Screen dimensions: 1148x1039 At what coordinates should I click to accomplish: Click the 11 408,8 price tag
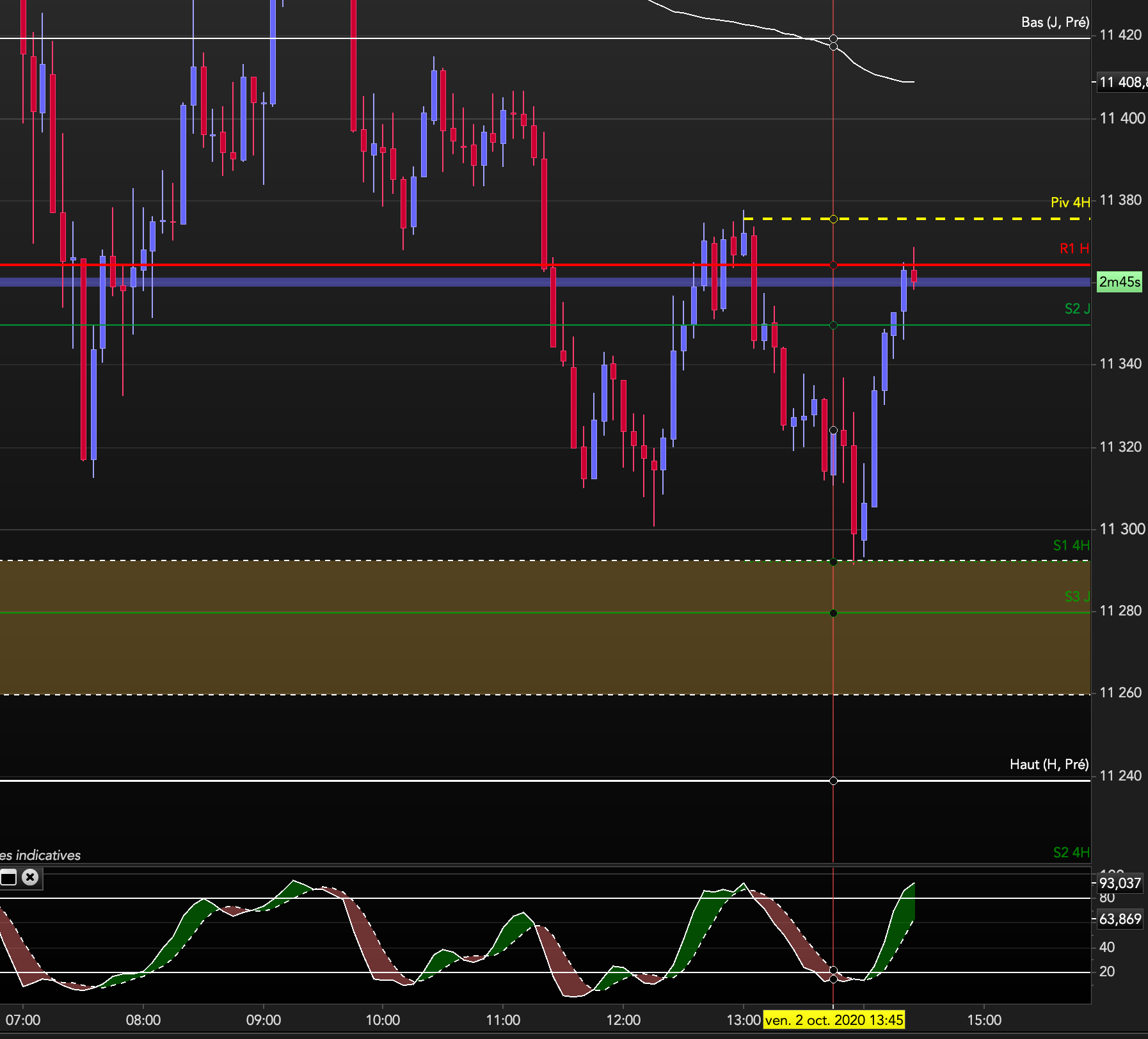coord(1122,82)
